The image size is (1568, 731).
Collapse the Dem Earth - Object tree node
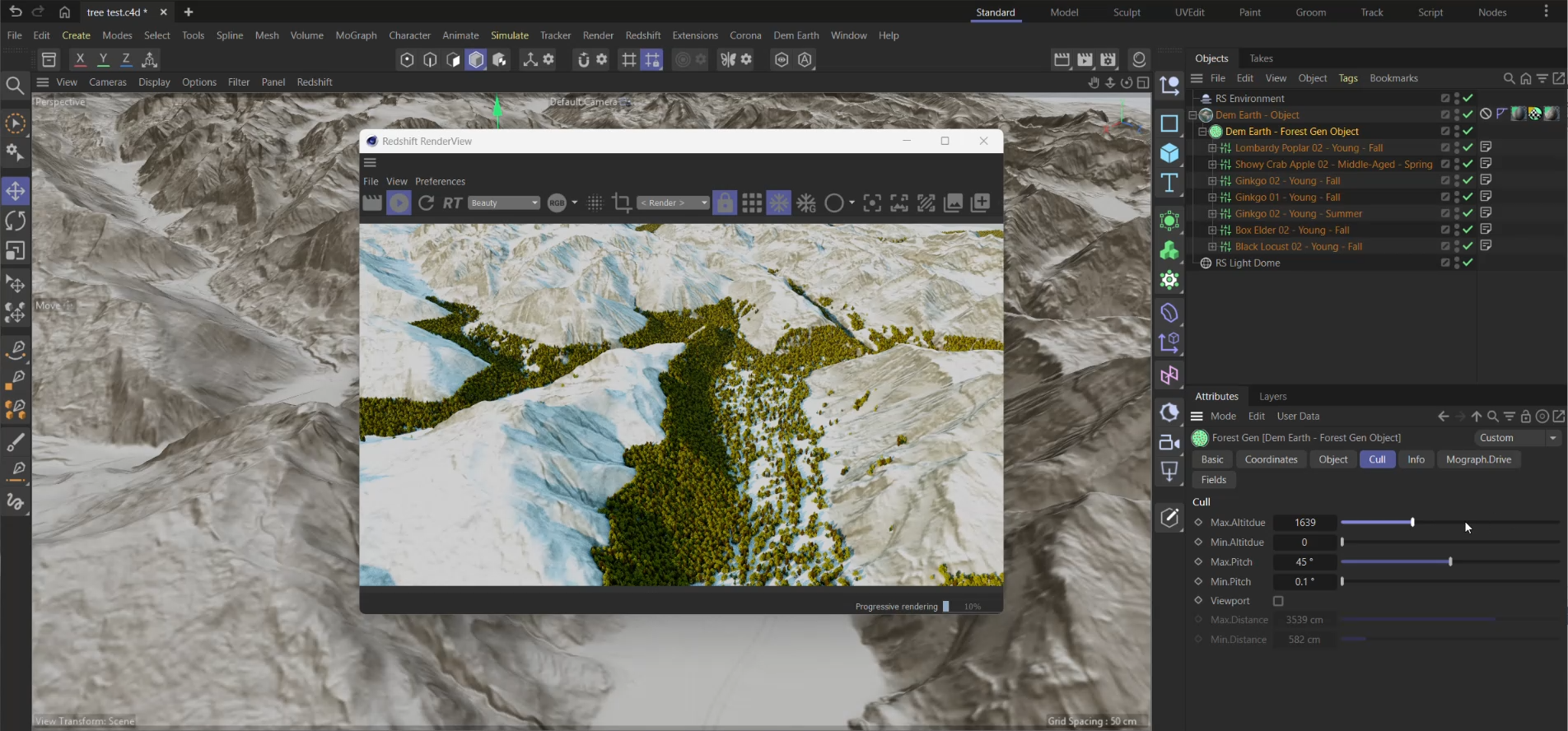pyautogui.click(x=1192, y=115)
